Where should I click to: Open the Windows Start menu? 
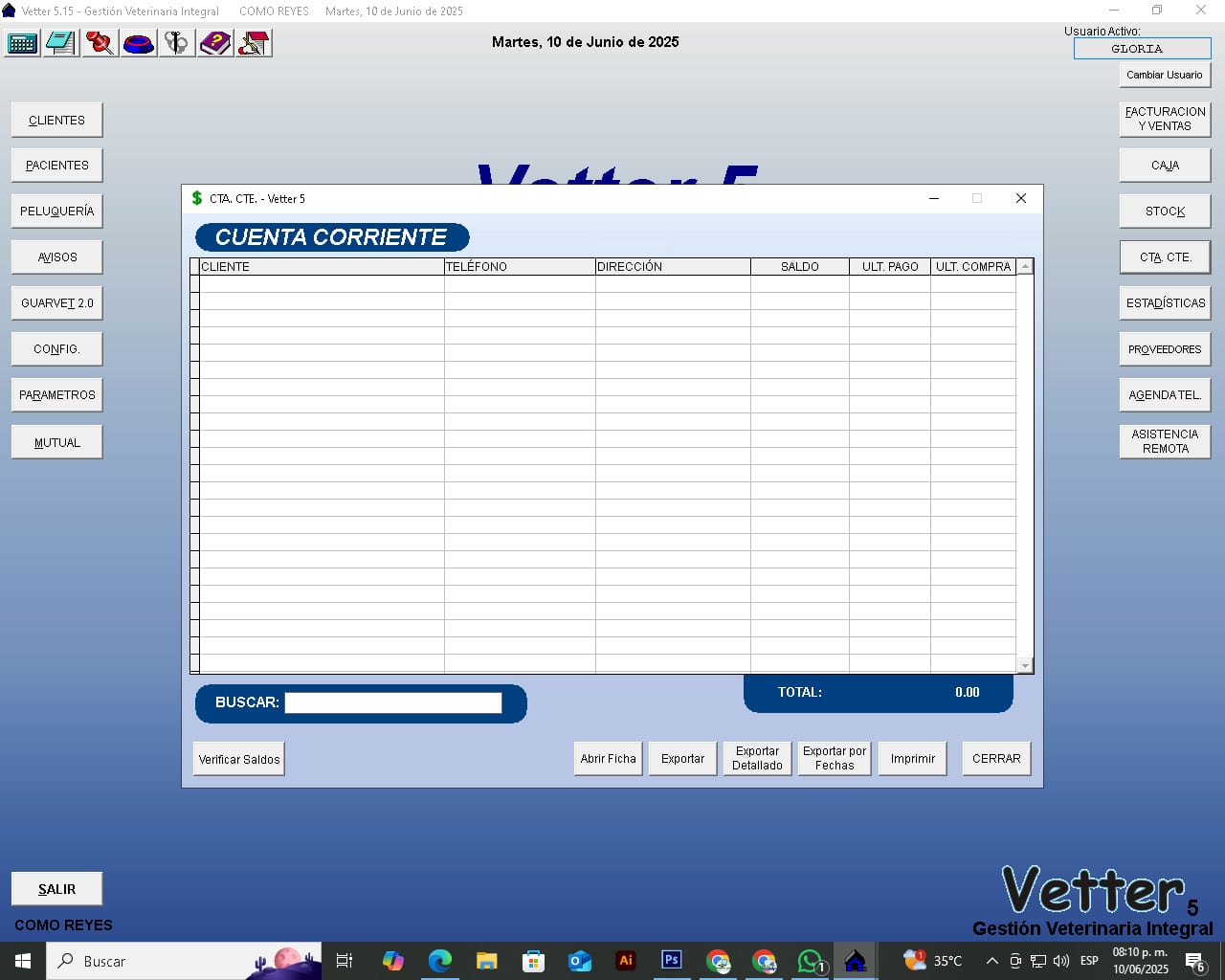coord(23,961)
